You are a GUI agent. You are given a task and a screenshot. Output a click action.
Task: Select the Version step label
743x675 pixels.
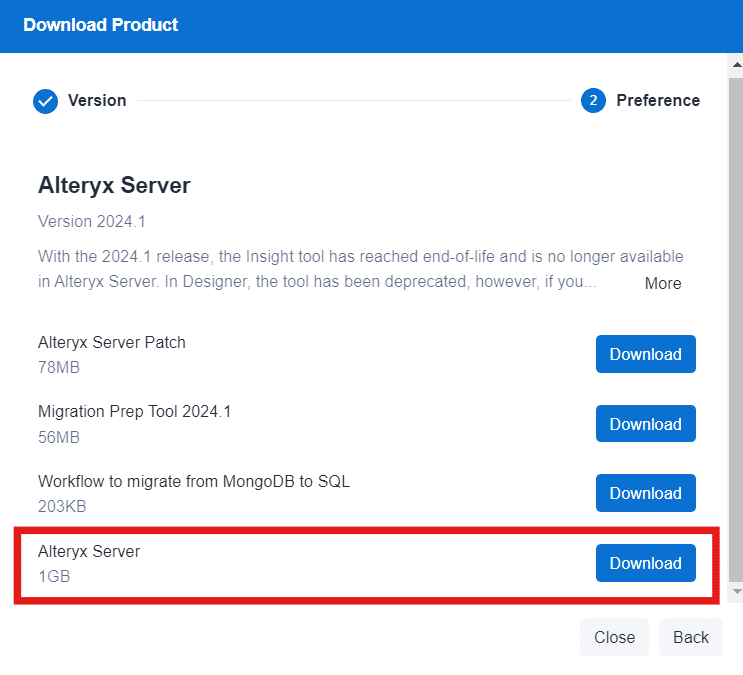(x=97, y=101)
